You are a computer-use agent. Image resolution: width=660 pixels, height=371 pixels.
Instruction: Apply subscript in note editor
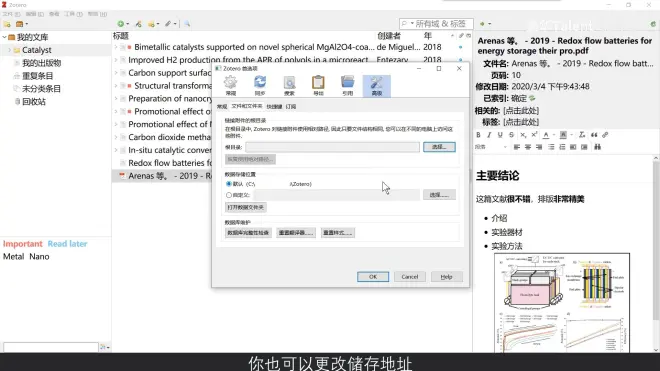click(523, 135)
